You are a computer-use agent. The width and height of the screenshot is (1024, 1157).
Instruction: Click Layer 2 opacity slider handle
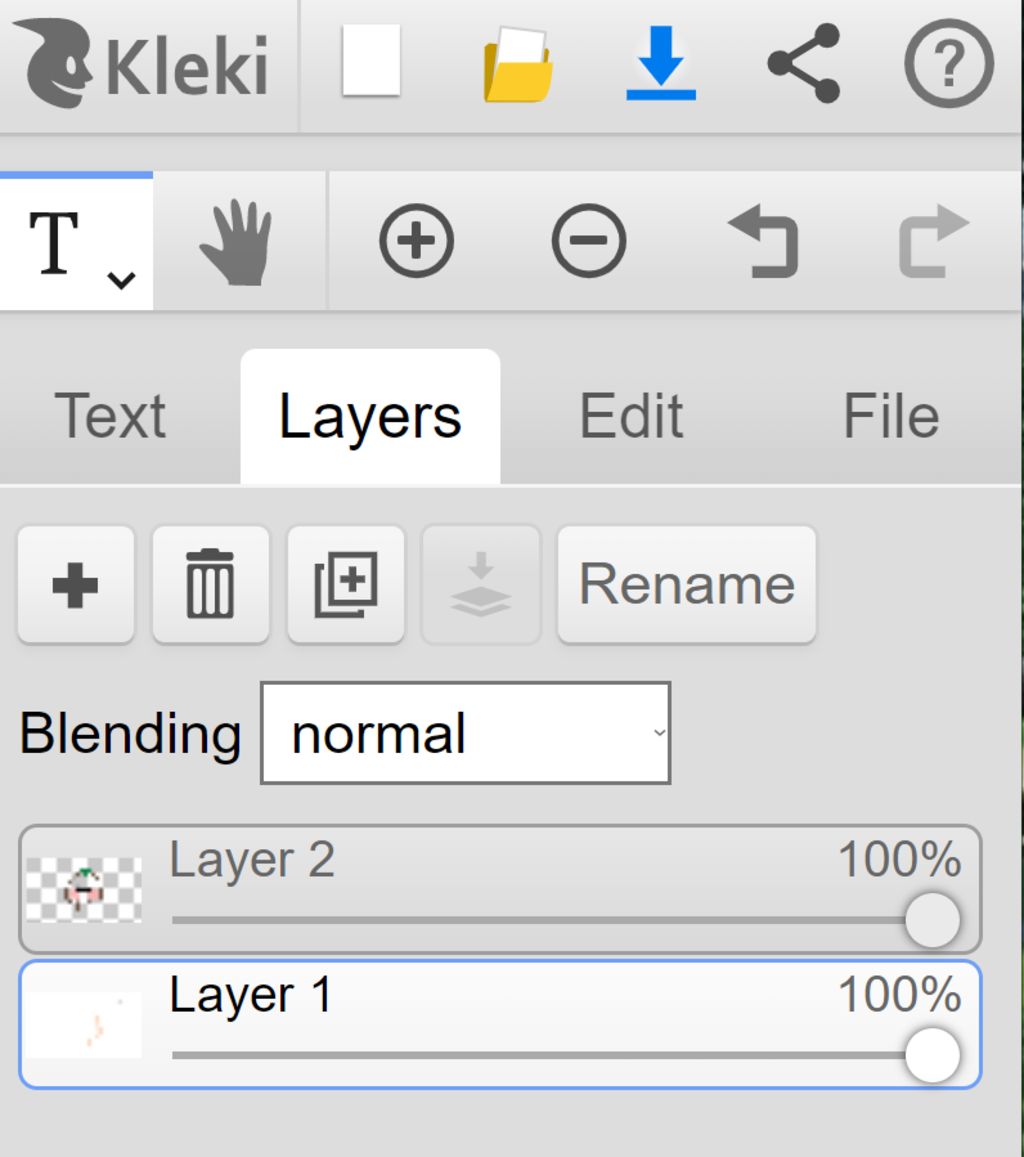932,920
